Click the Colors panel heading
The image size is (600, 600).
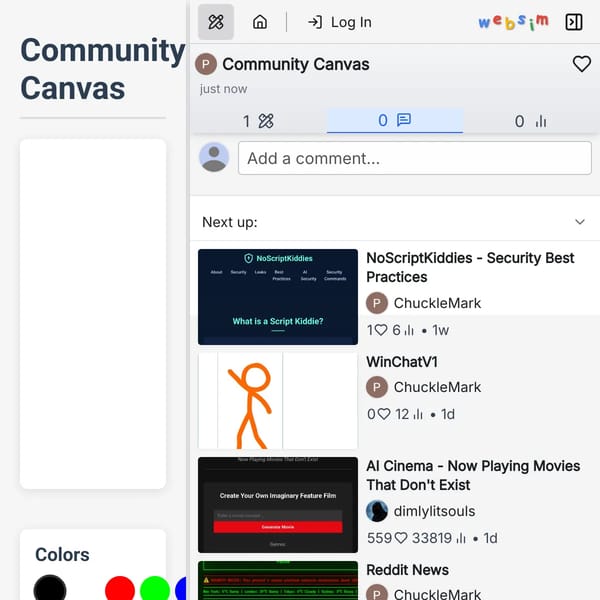click(x=62, y=554)
